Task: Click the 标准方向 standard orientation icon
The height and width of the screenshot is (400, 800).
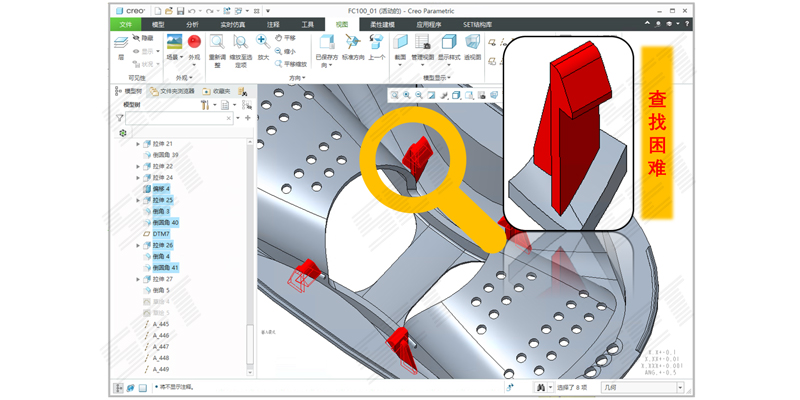Action: (x=352, y=44)
